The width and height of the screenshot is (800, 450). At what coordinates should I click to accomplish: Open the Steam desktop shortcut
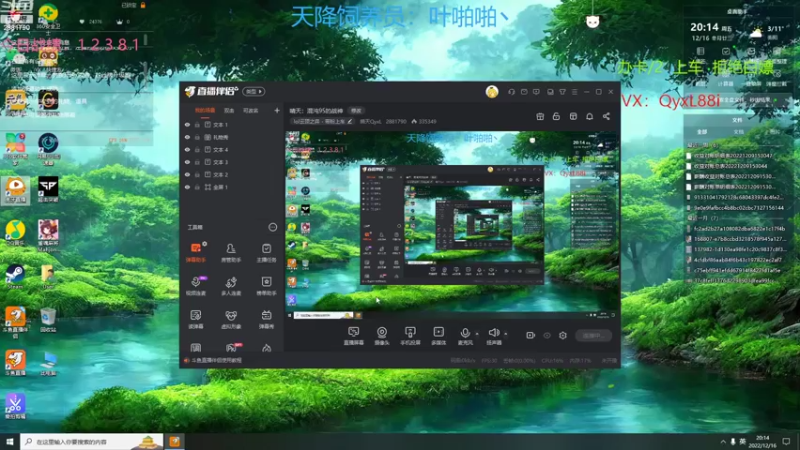15,277
